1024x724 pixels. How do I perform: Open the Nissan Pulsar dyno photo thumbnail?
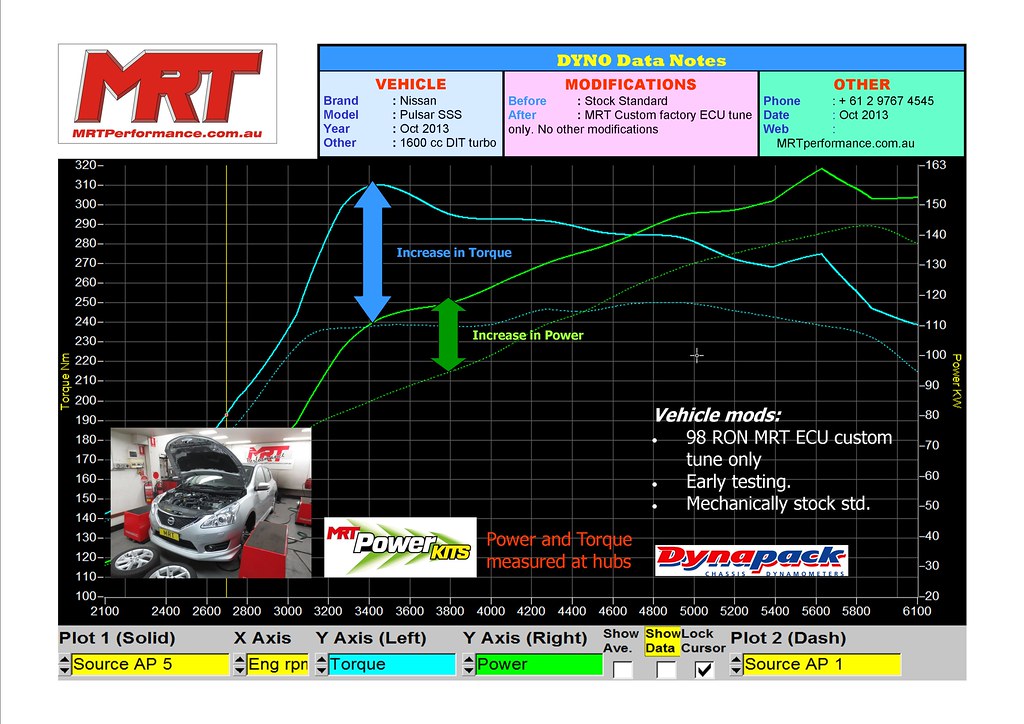(211, 503)
